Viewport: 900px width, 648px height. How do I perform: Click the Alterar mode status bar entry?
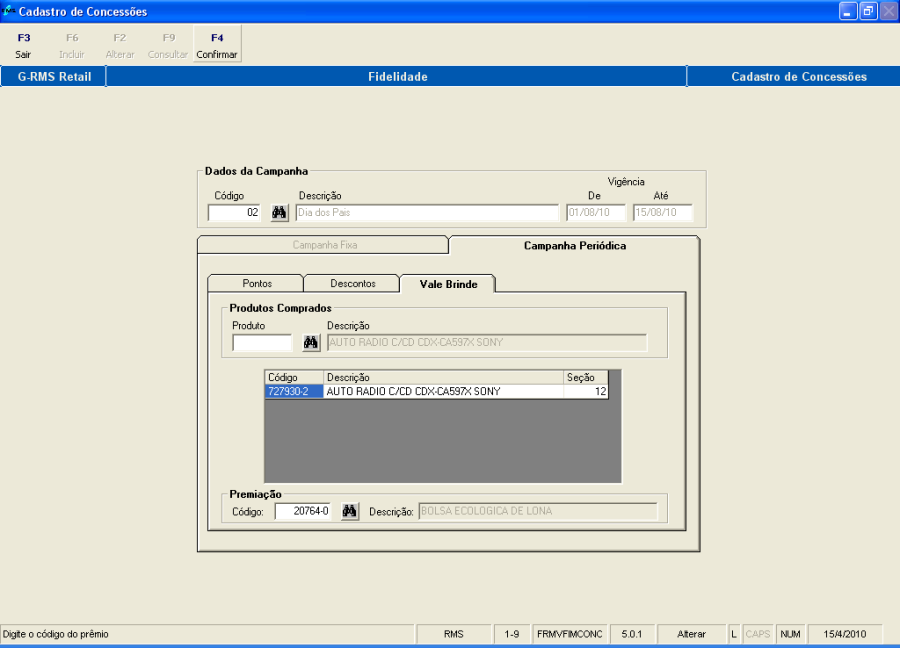(x=691, y=634)
